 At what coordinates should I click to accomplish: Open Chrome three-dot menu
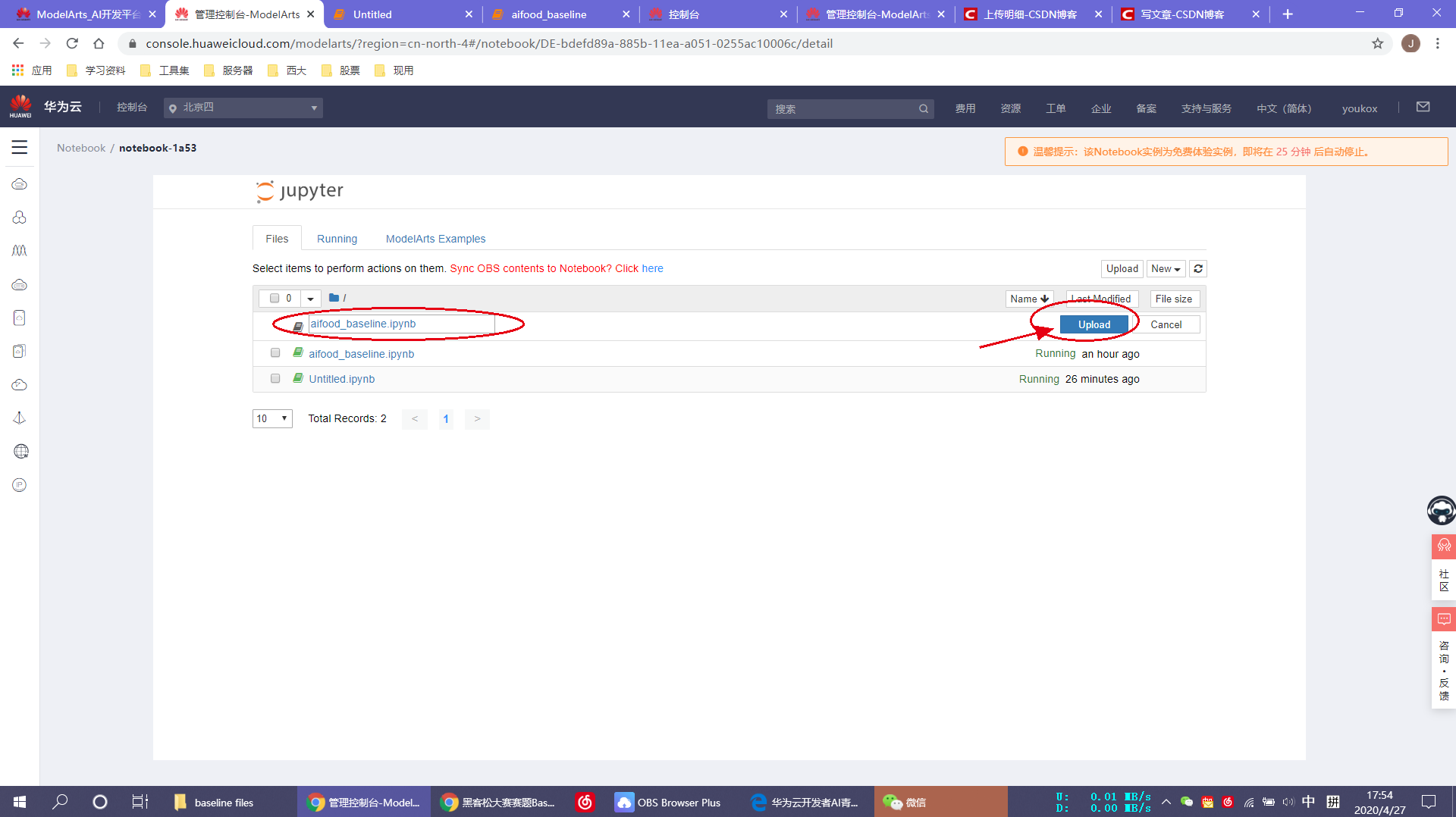coord(1438,44)
